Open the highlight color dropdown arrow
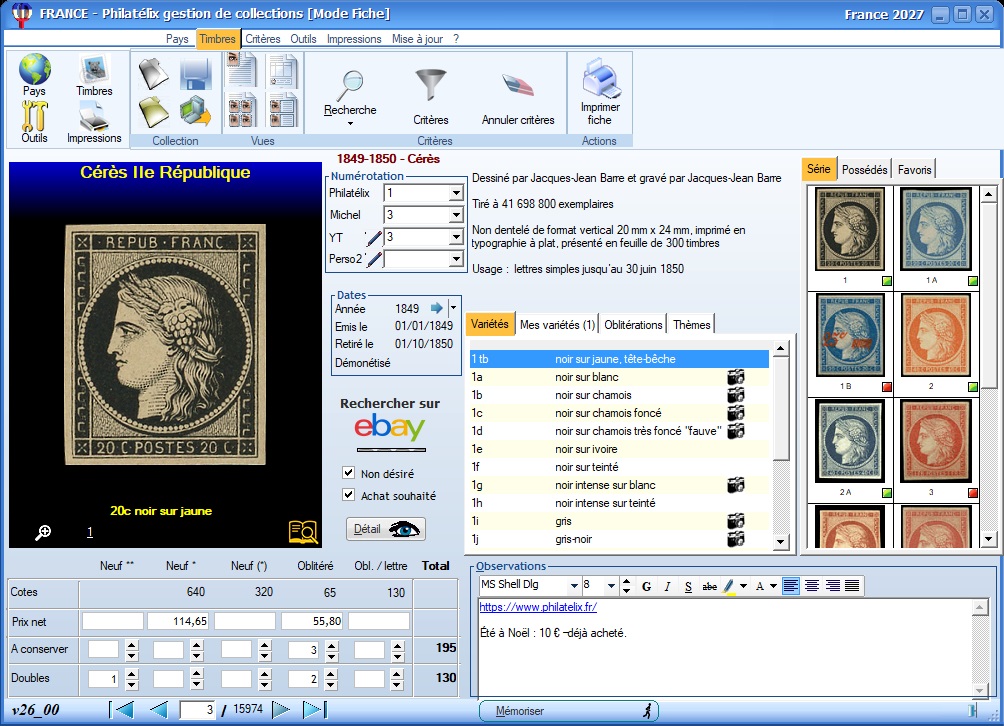This screenshot has height=726, width=1004. [x=743, y=586]
